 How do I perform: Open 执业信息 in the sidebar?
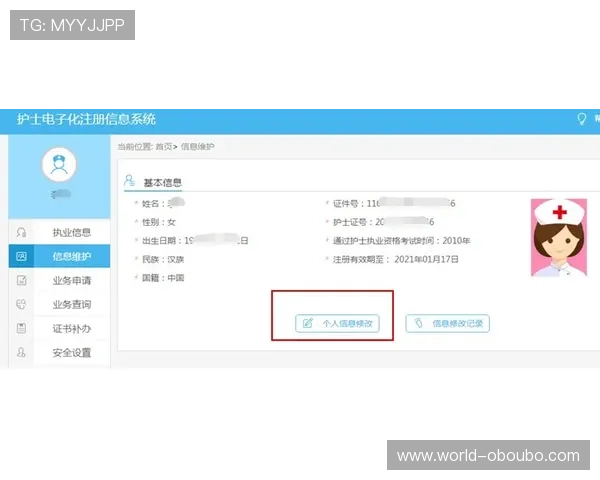click(72, 232)
